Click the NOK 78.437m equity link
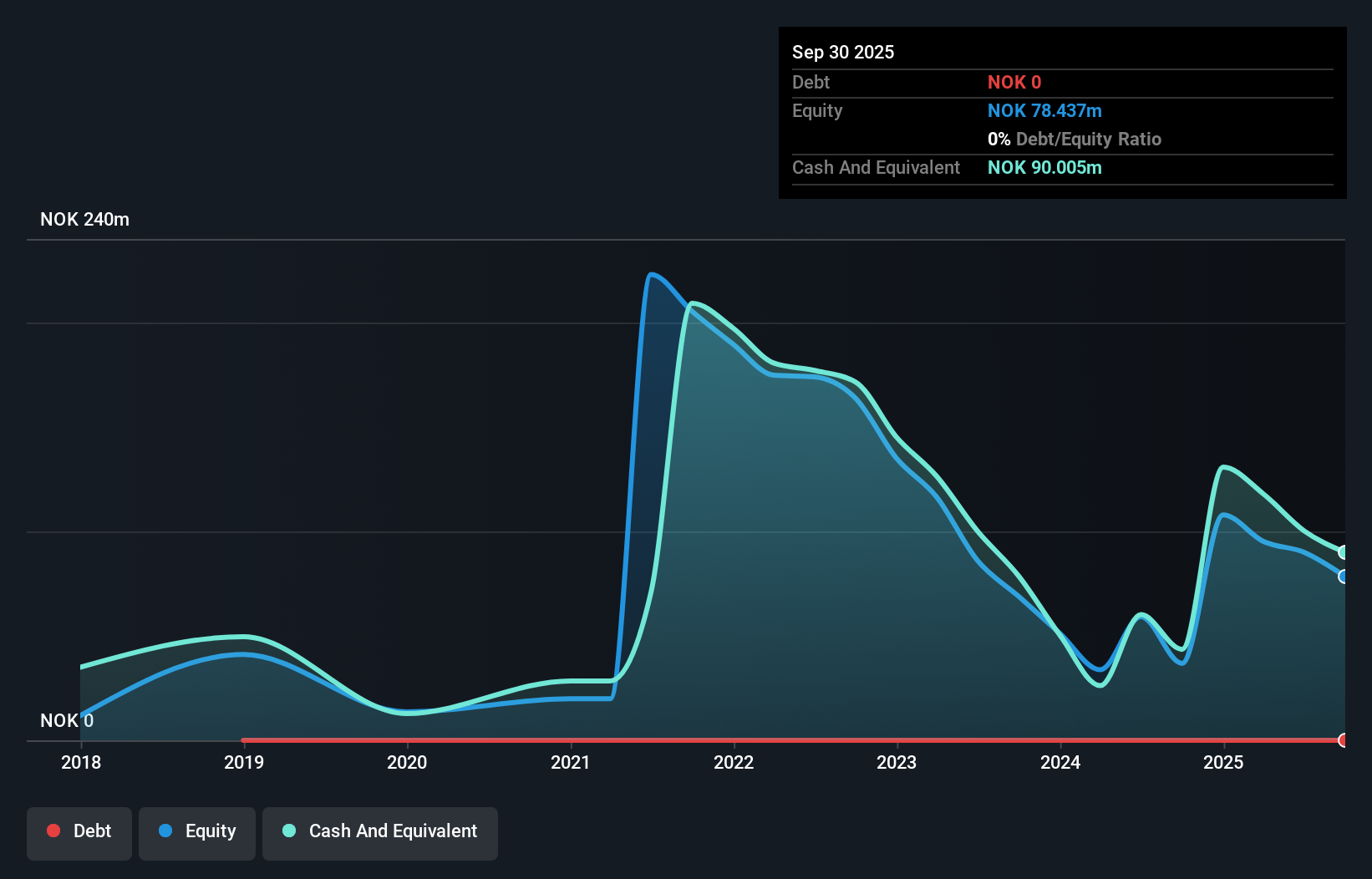 [1044, 110]
